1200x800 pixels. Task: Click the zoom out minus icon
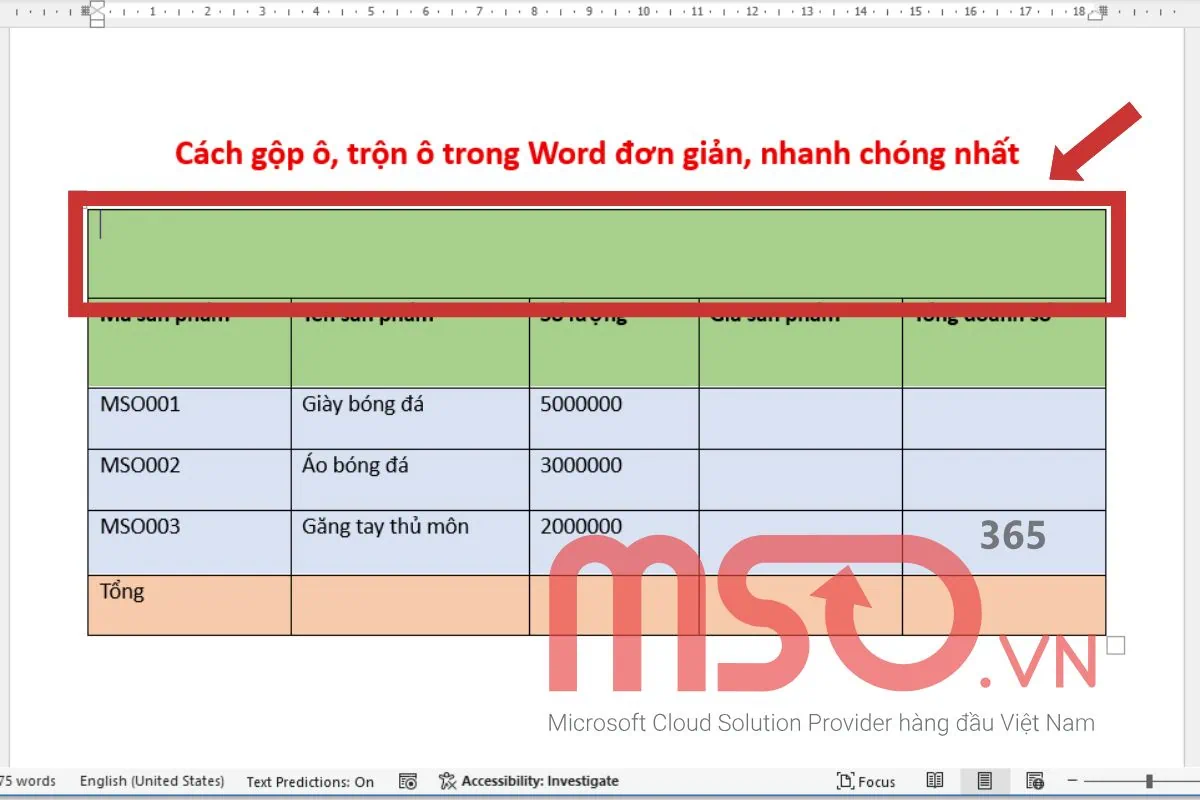click(x=1072, y=781)
